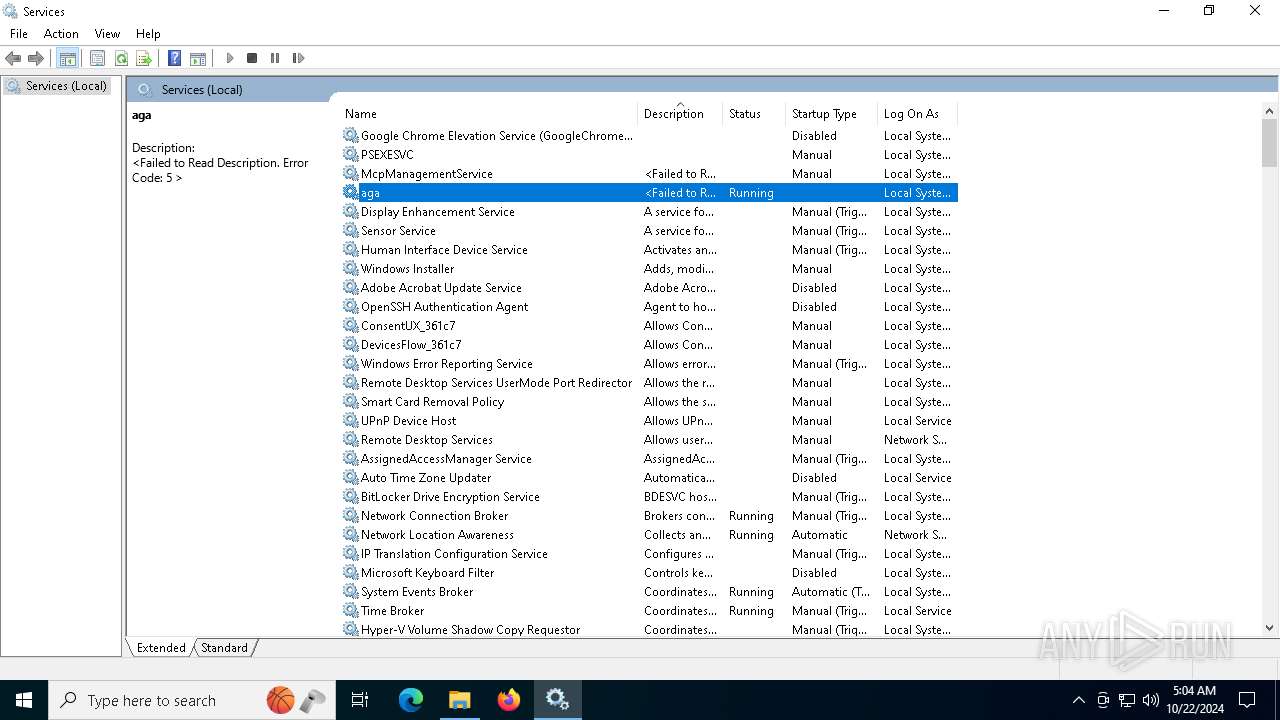Select Display Enhancement Service
Screen dimensions: 1280x720
[x=649, y=212]
